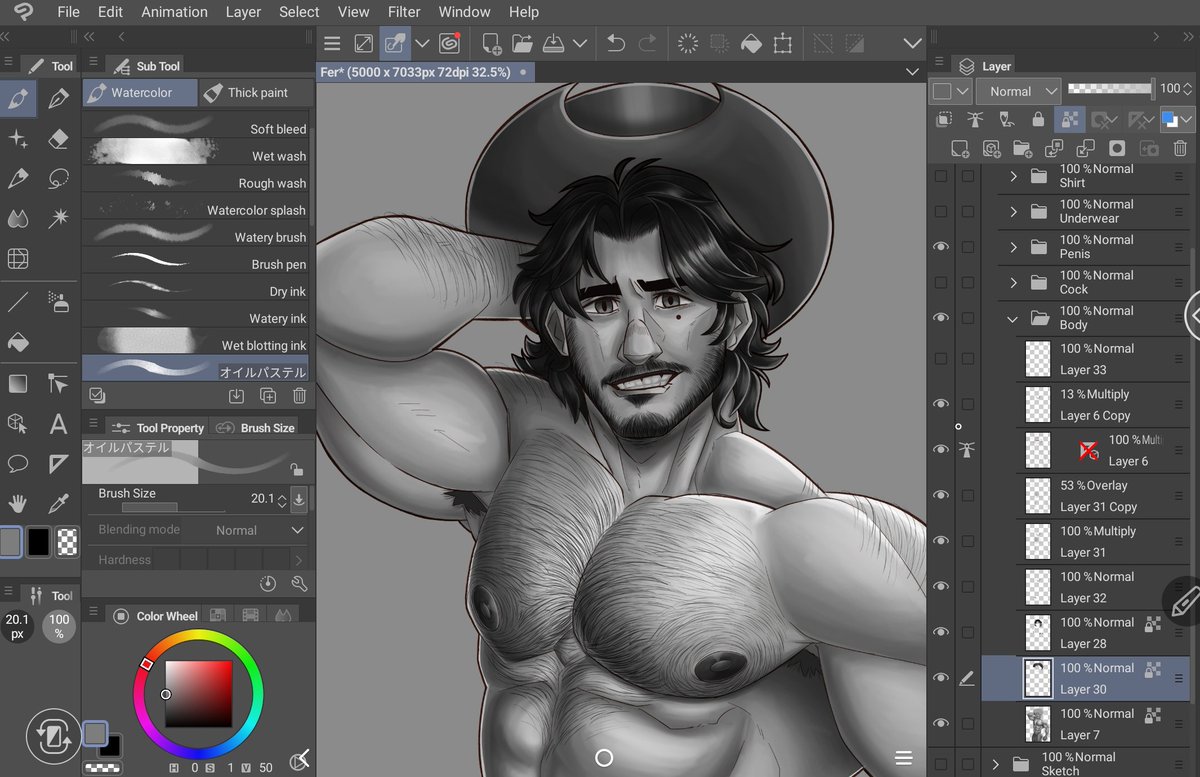Clear selection content with spinner icon
Viewport: 1200px width, 777px height.
coord(688,43)
